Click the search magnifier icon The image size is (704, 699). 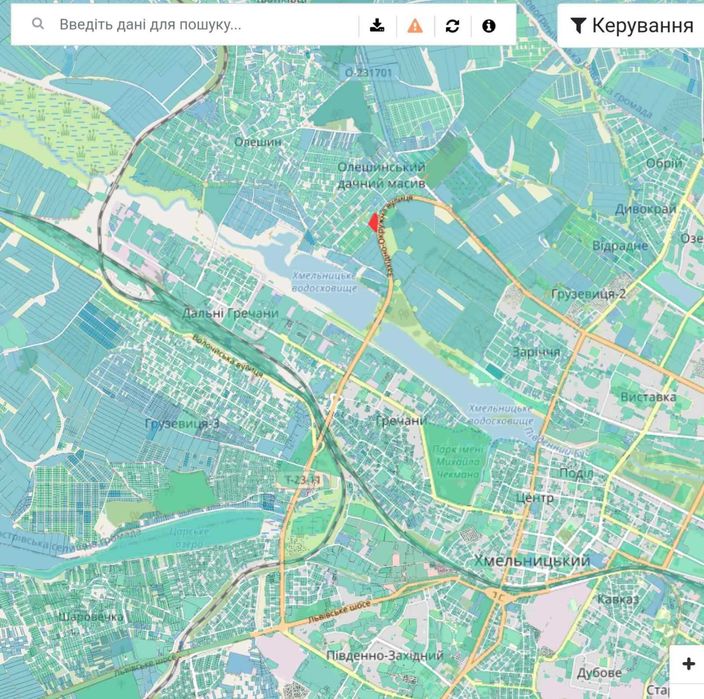click(38, 24)
